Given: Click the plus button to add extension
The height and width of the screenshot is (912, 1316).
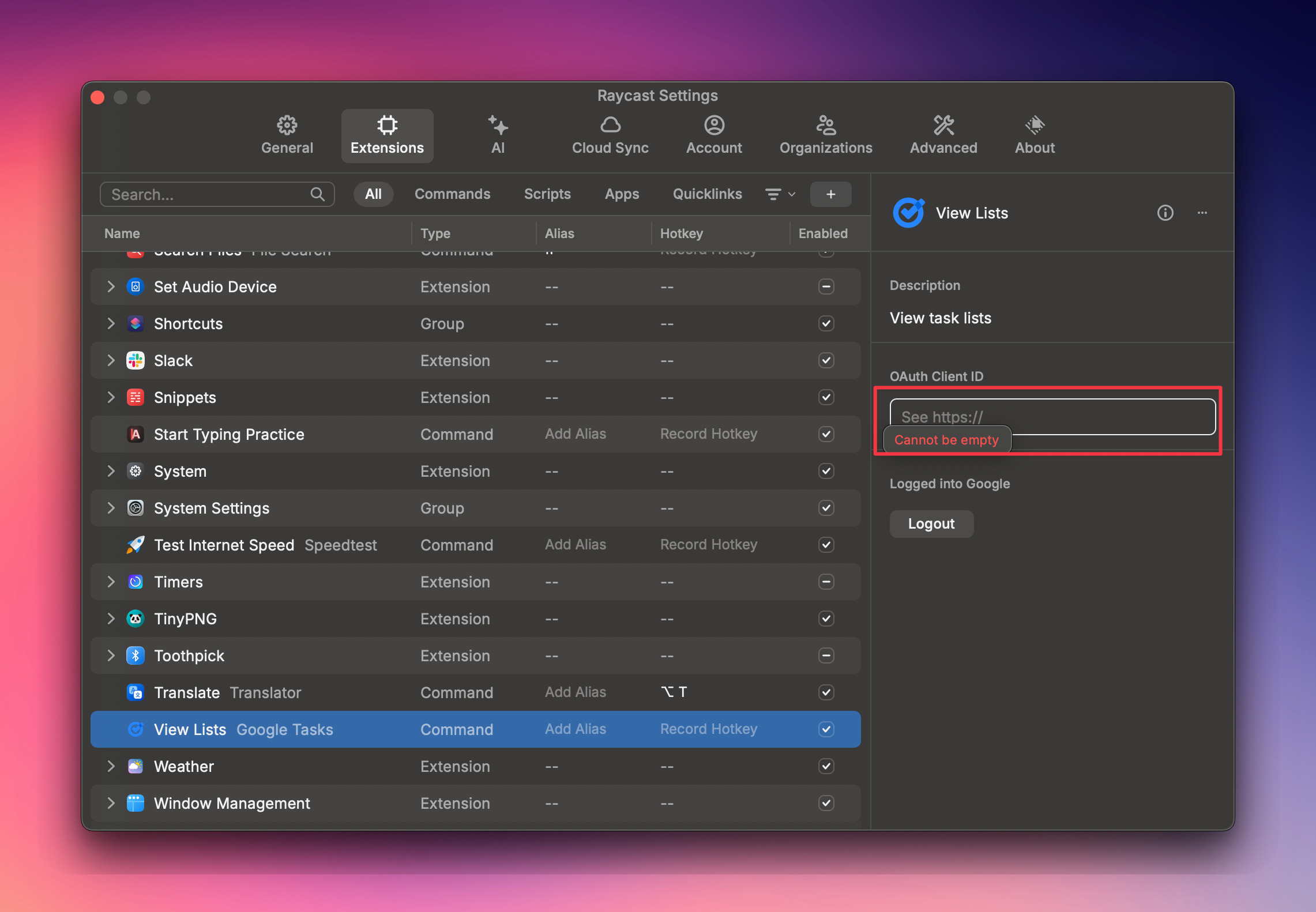Looking at the screenshot, I should (830, 194).
